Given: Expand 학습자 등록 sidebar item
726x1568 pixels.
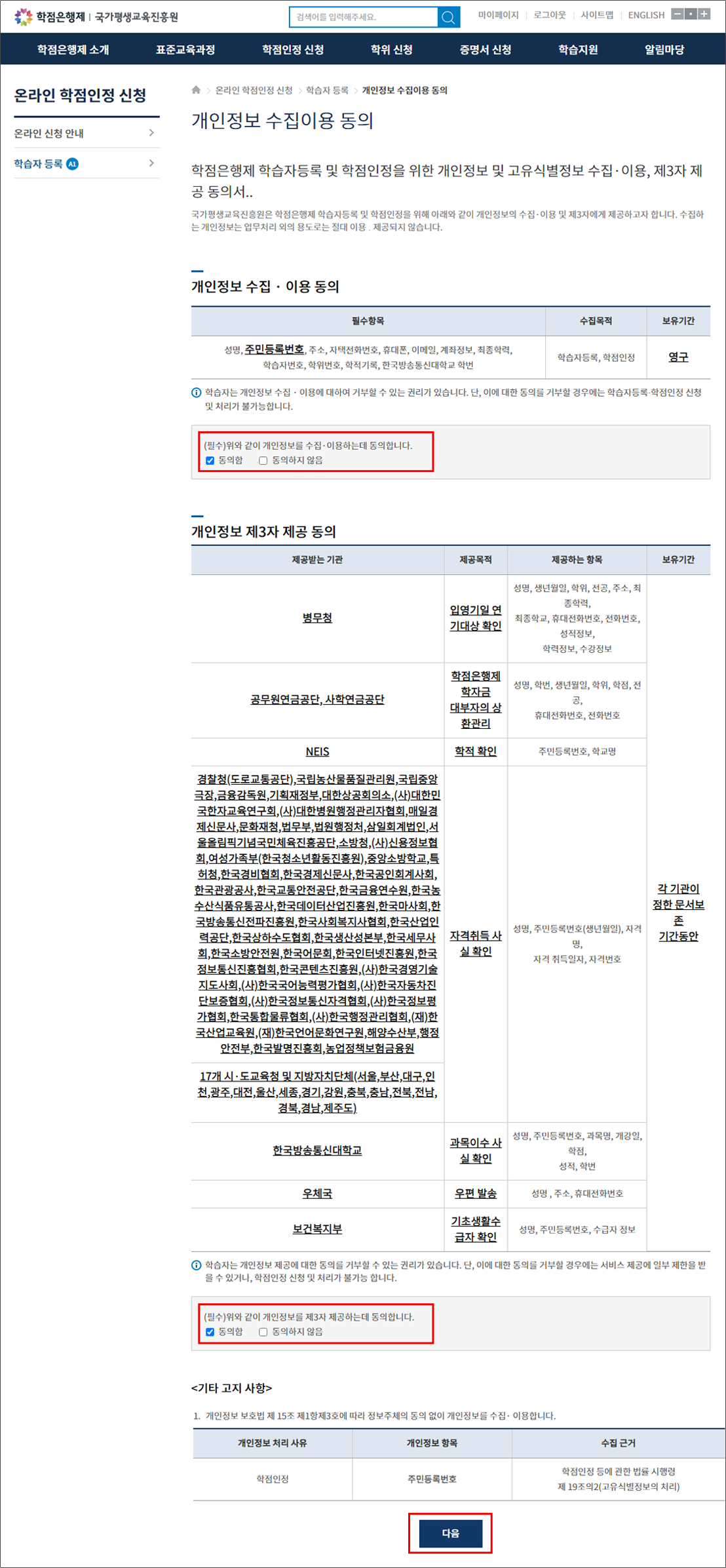Looking at the screenshot, I should pyautogui.click(x=86, y=163).
